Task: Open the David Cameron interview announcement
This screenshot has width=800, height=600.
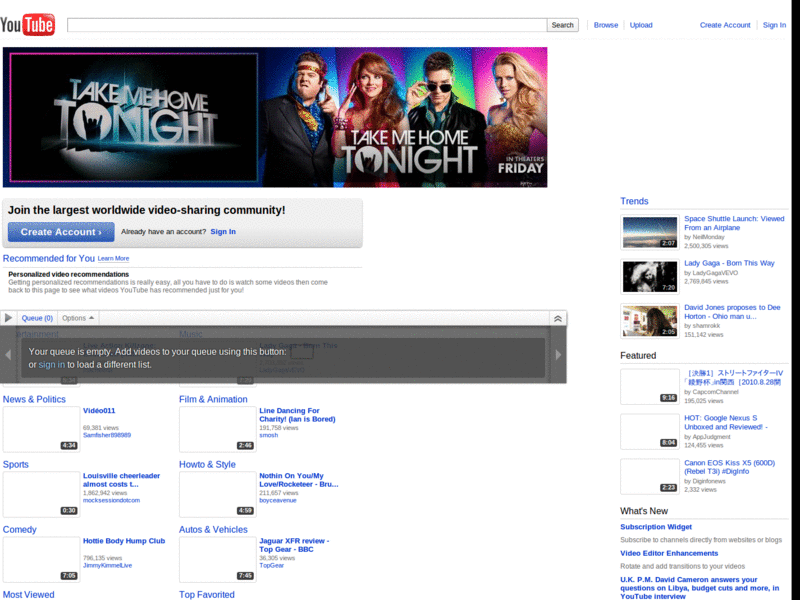Action: tap(699, 588)
